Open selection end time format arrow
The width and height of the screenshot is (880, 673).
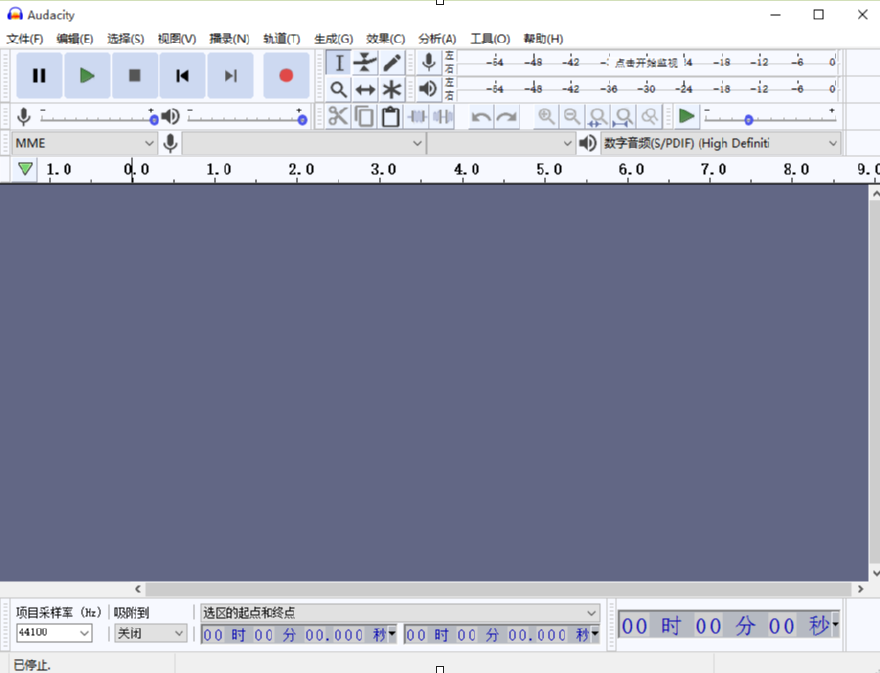(595, 634)
